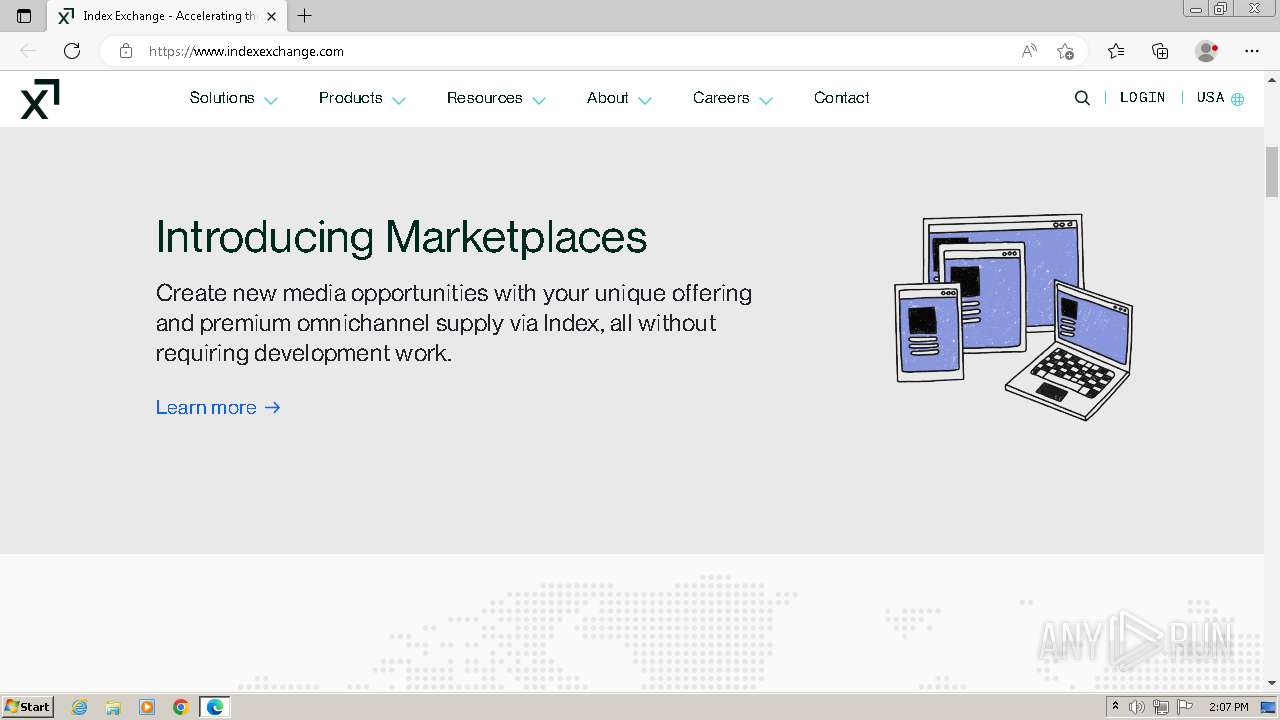Expand the Resources menu chevron
1280x720 pixels.
point(539,100)
